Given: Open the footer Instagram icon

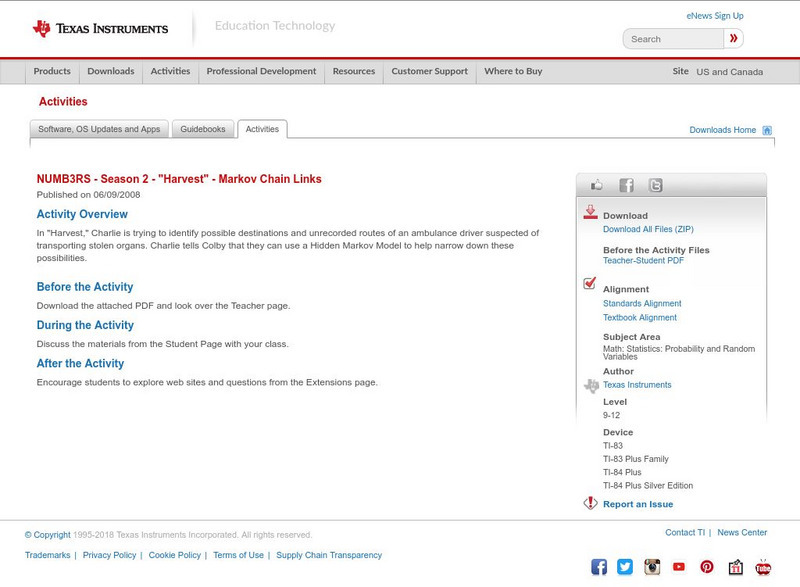Looking at the screenshot, I should pyautogui.click(x=652, y=567).
